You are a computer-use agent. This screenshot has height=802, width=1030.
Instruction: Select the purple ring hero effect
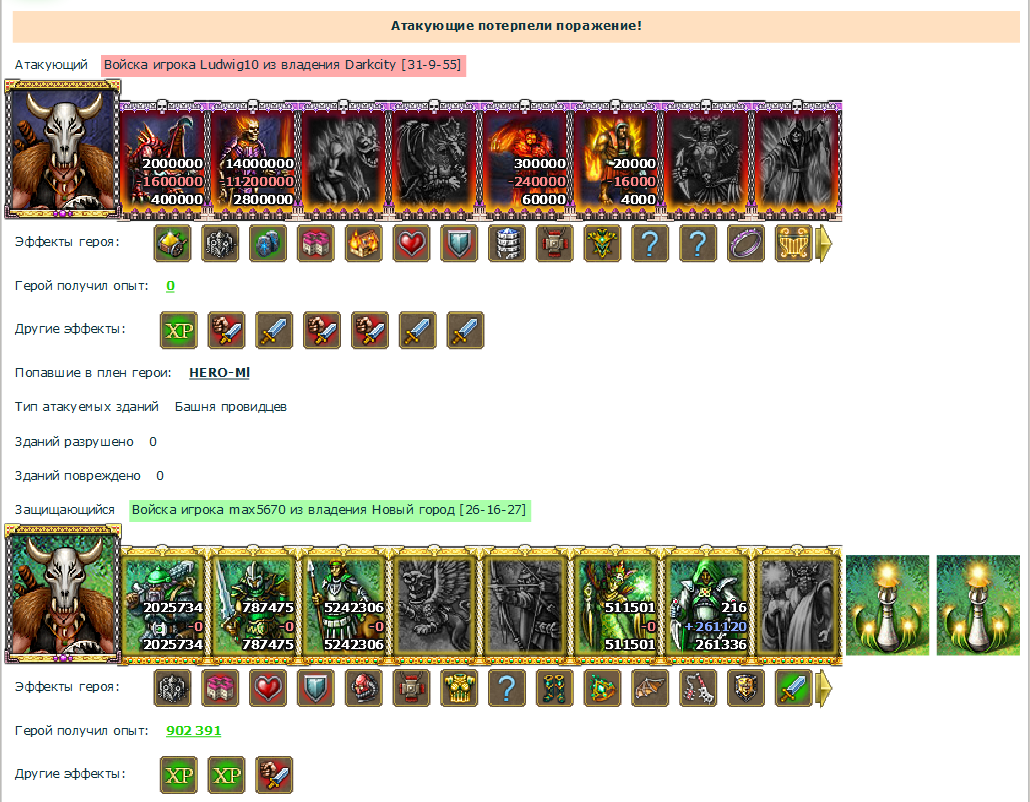click(x=746, y=243)
